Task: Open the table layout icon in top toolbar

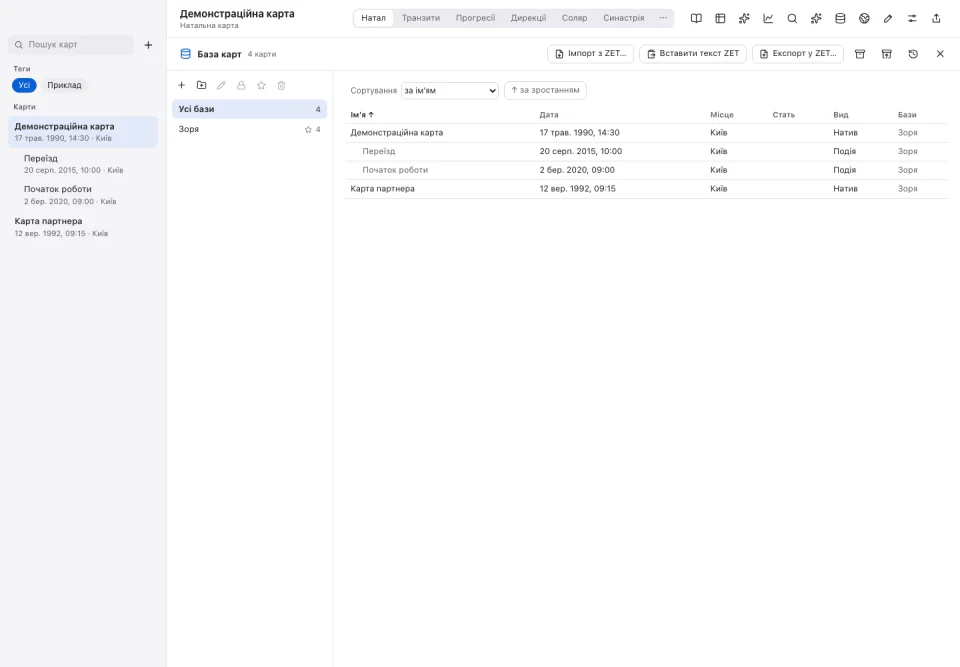Action: click(x=720, y=18)
